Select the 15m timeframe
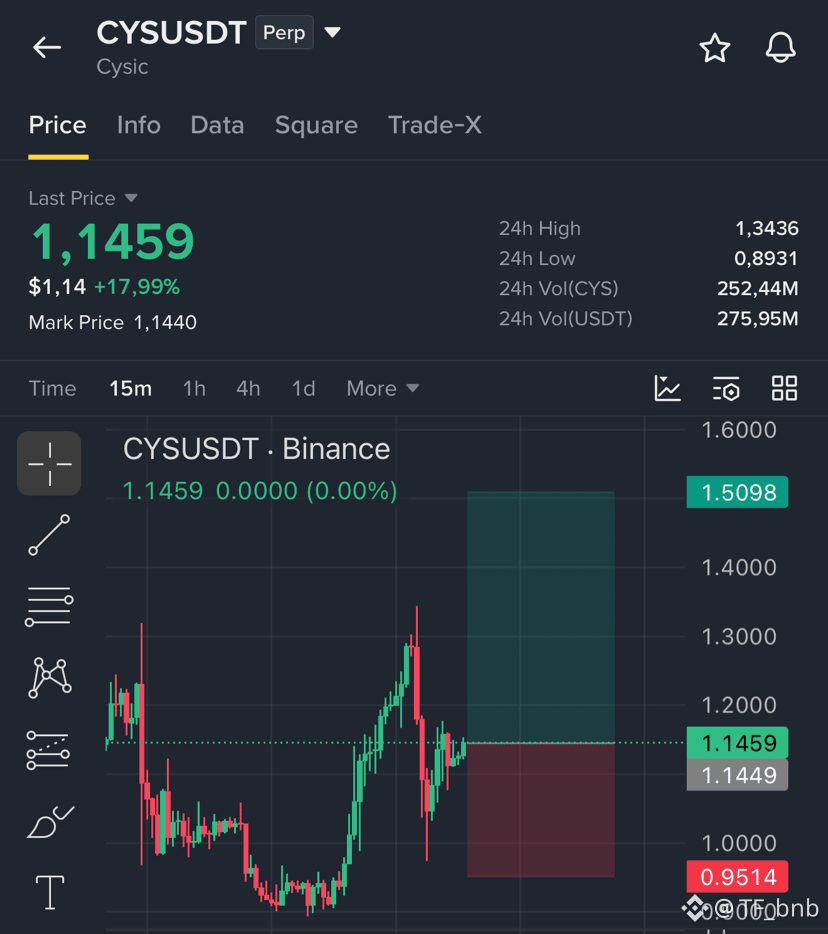The height and width of the screenshot is (934, 828). click(x=130, y=388)
